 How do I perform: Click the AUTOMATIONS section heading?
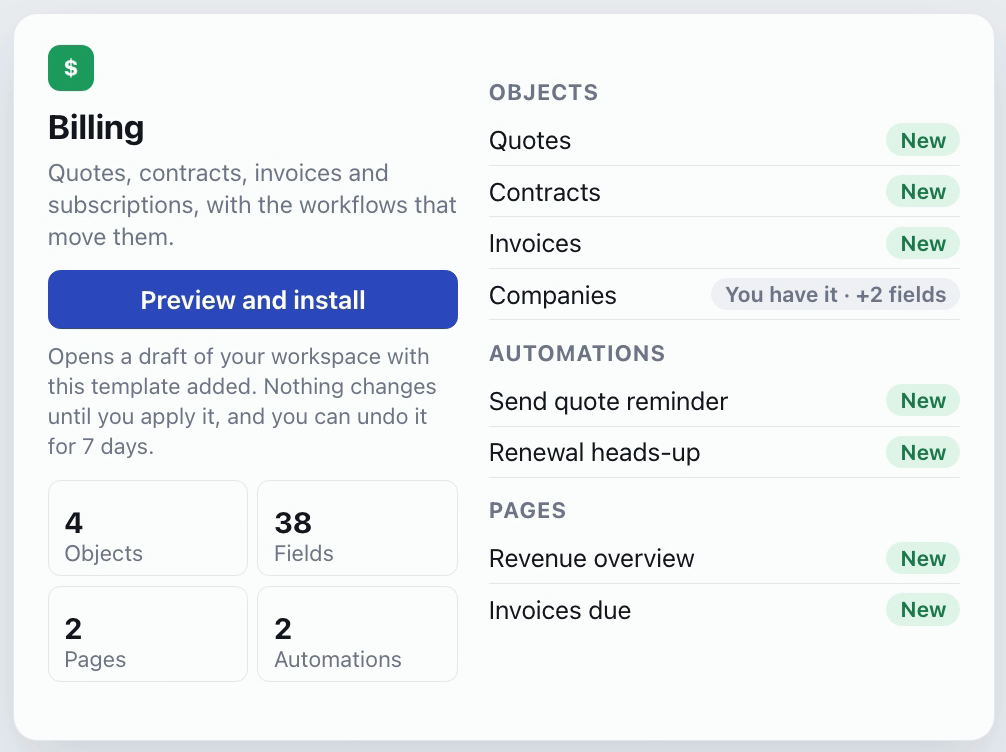tap(577, 353)
